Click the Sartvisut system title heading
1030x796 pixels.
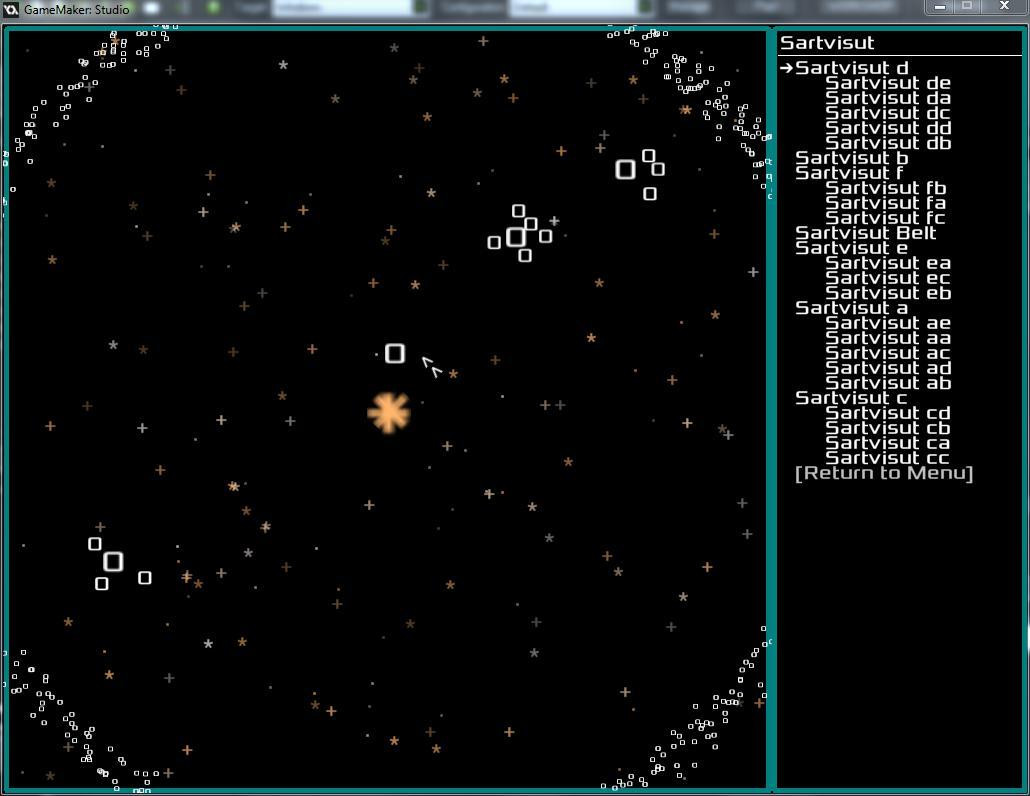pos(827,43)
